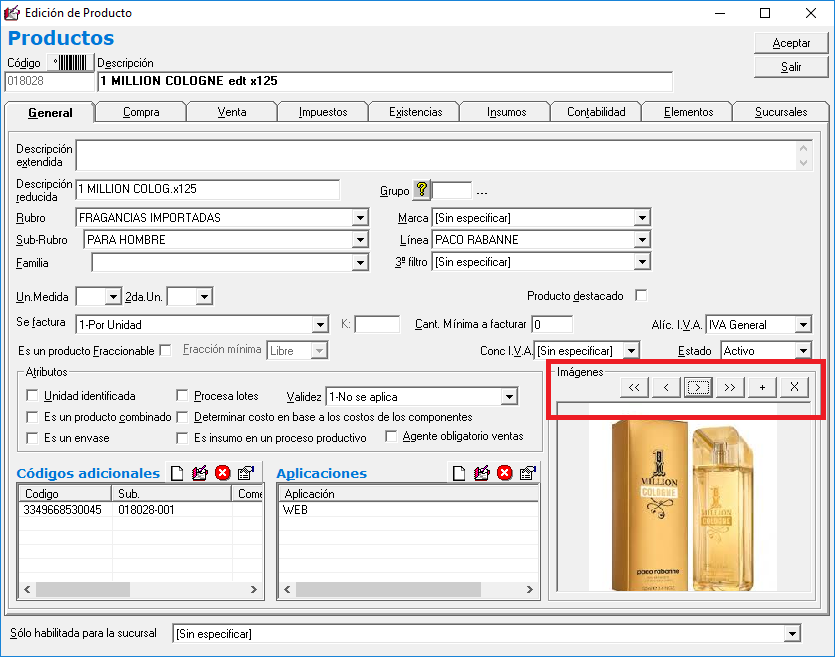Click the Grupo lookup question mark icon
Screen dimensions: 835x657
(x=421, y=190)
